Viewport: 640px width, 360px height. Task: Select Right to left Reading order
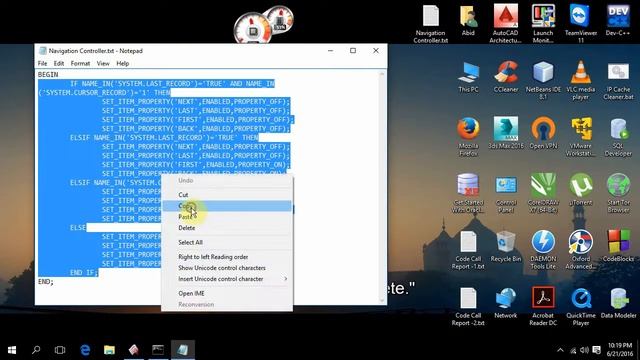click(x=227, y=257)
